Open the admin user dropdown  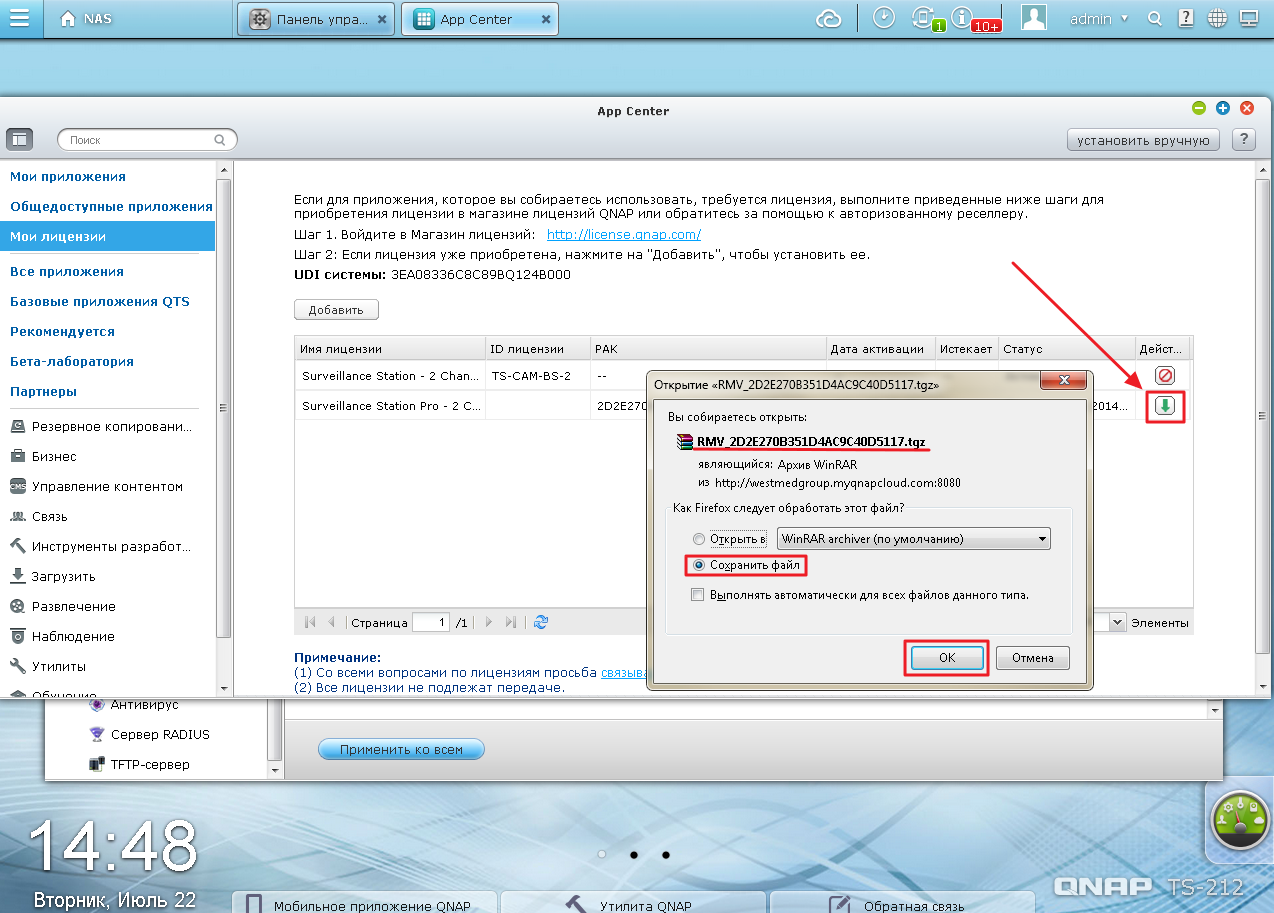pos(1099,18)
